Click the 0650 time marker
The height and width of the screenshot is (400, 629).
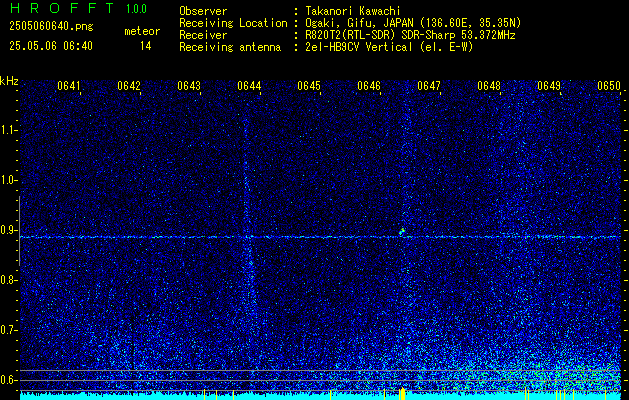[609, 86]
